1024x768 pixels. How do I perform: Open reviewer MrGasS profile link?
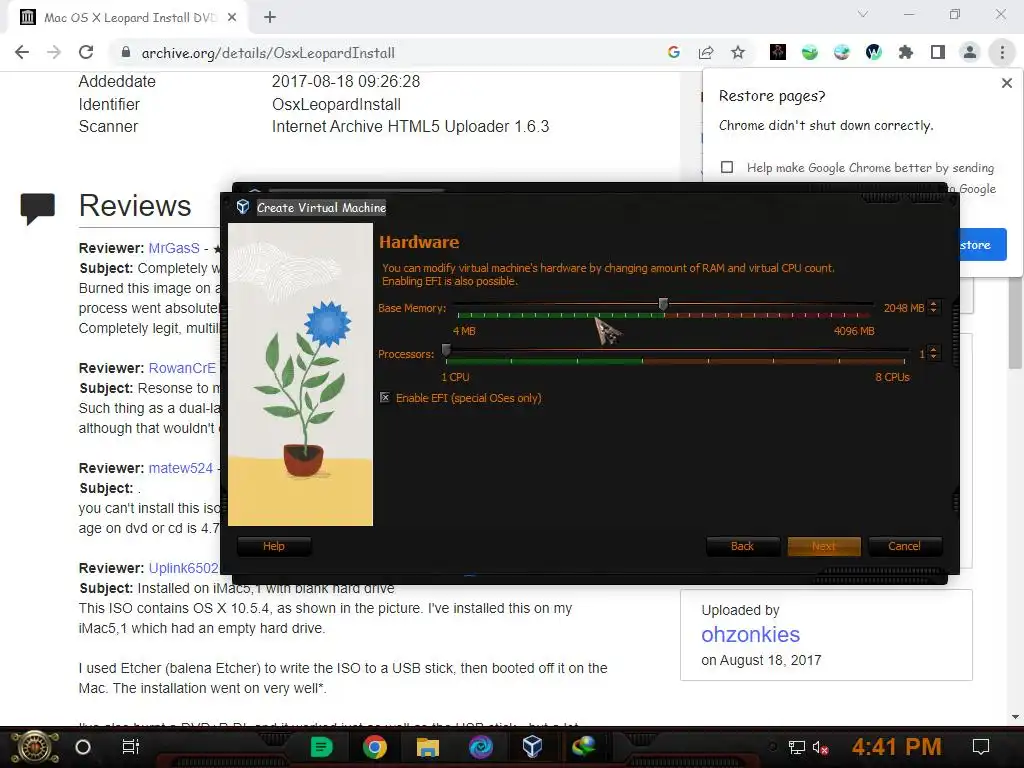[174, 248]
